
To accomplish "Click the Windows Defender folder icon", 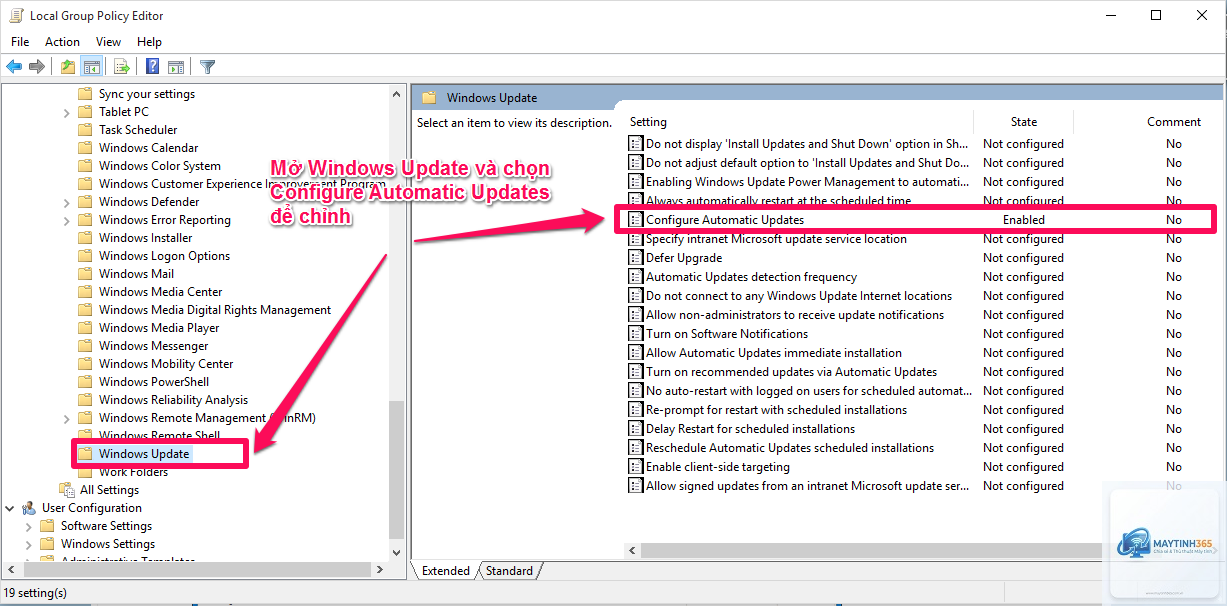I will pos(85,202).
